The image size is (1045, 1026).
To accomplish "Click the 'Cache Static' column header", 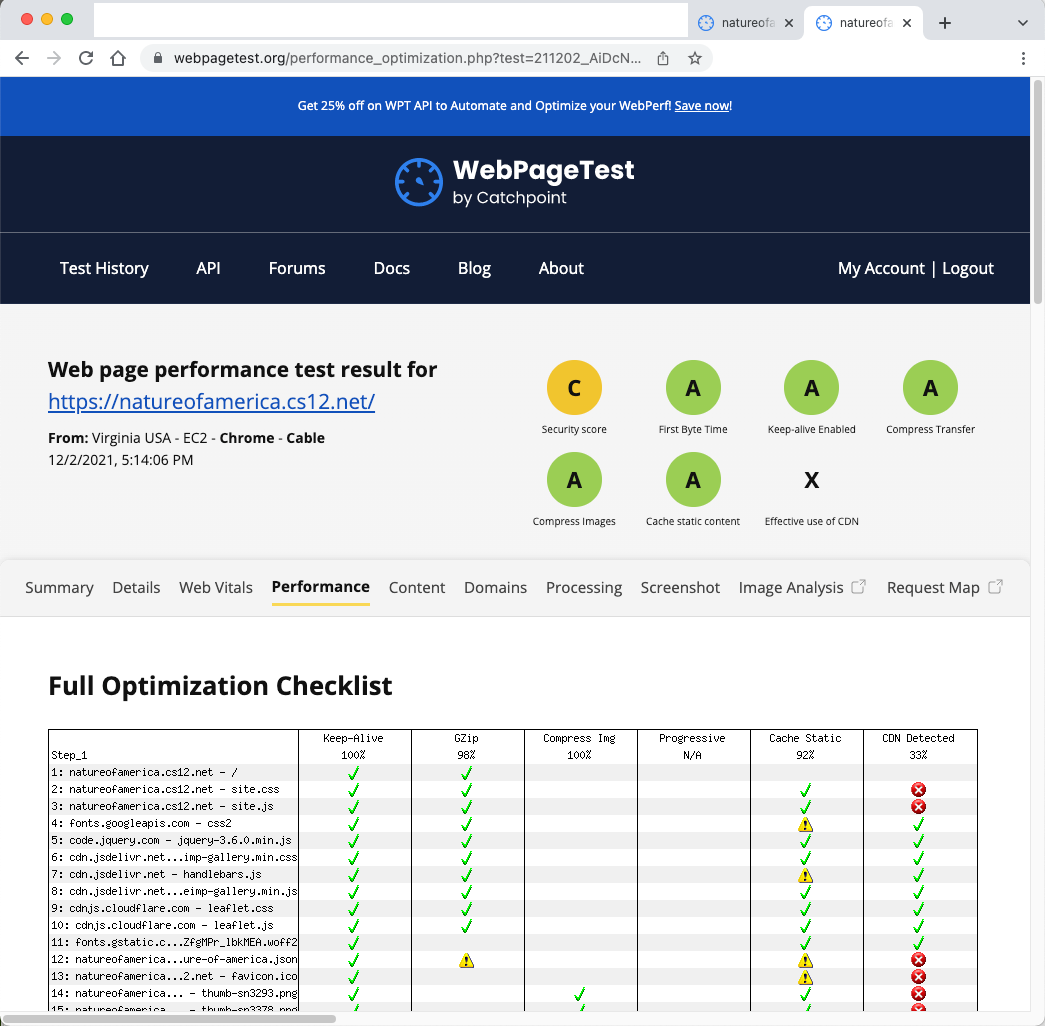I will coord(805,739).
